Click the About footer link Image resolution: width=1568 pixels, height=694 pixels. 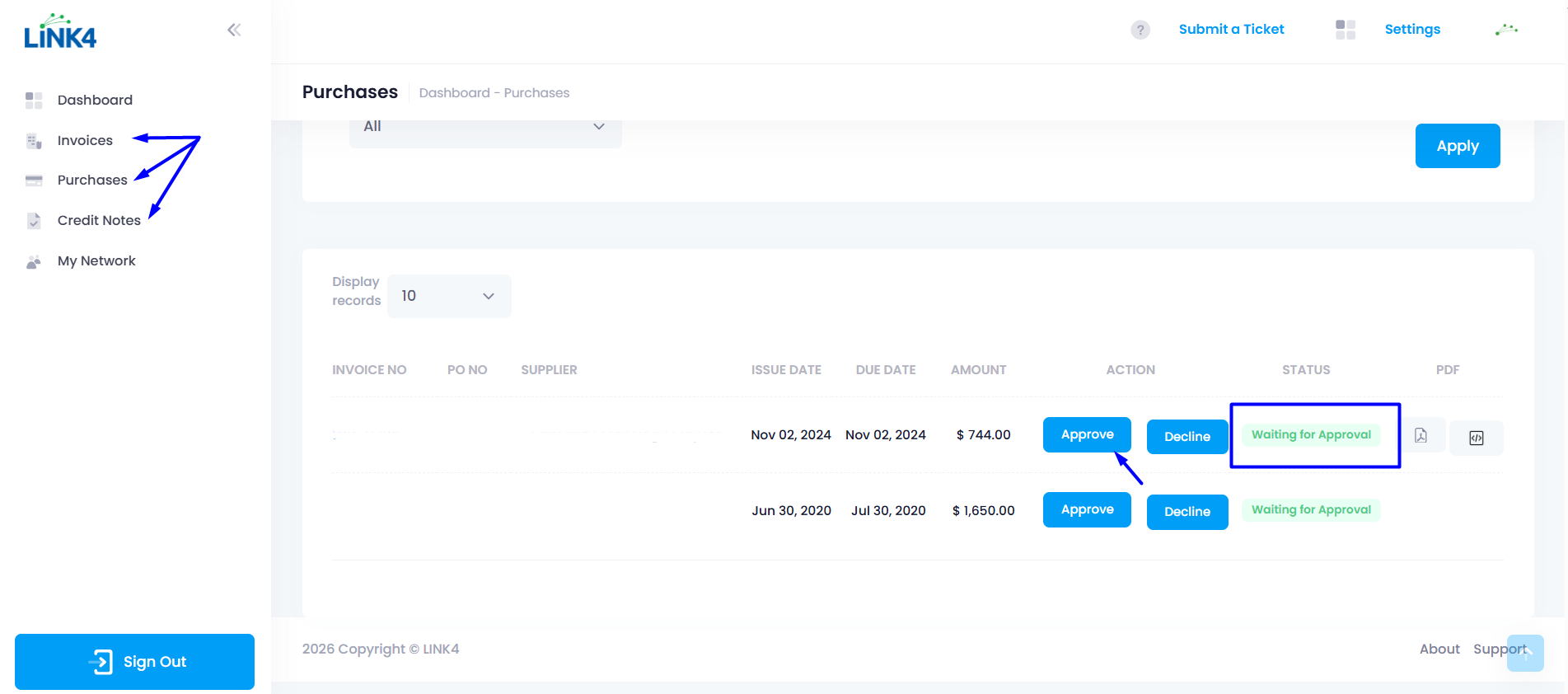coord(1439,649)
